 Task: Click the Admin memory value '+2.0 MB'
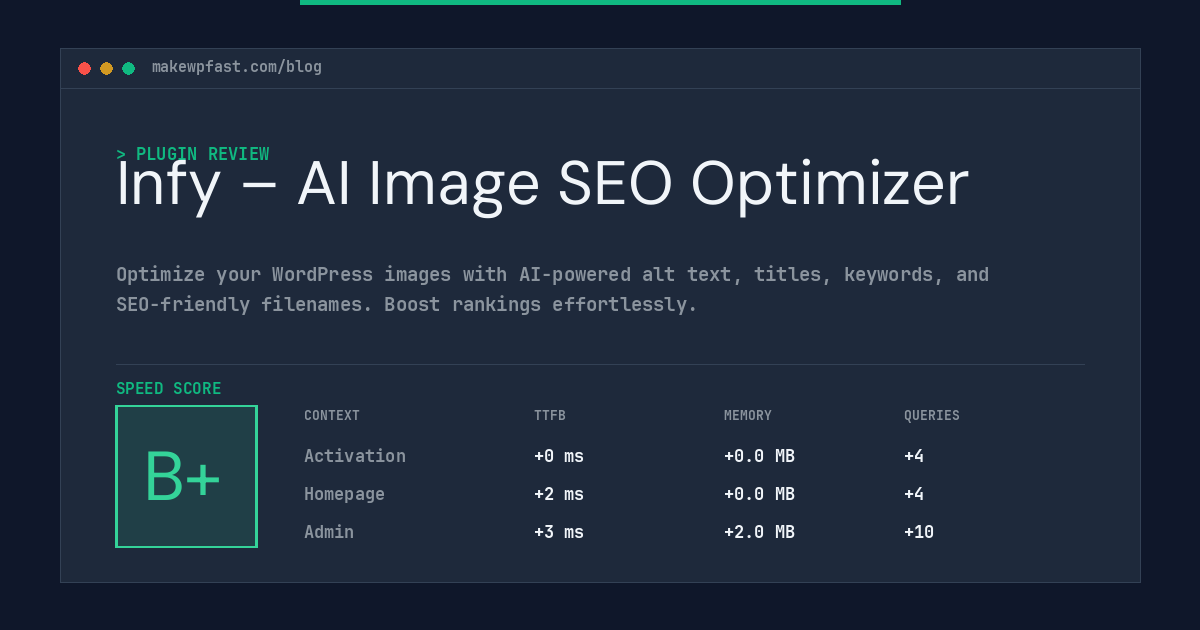[759, 532]
